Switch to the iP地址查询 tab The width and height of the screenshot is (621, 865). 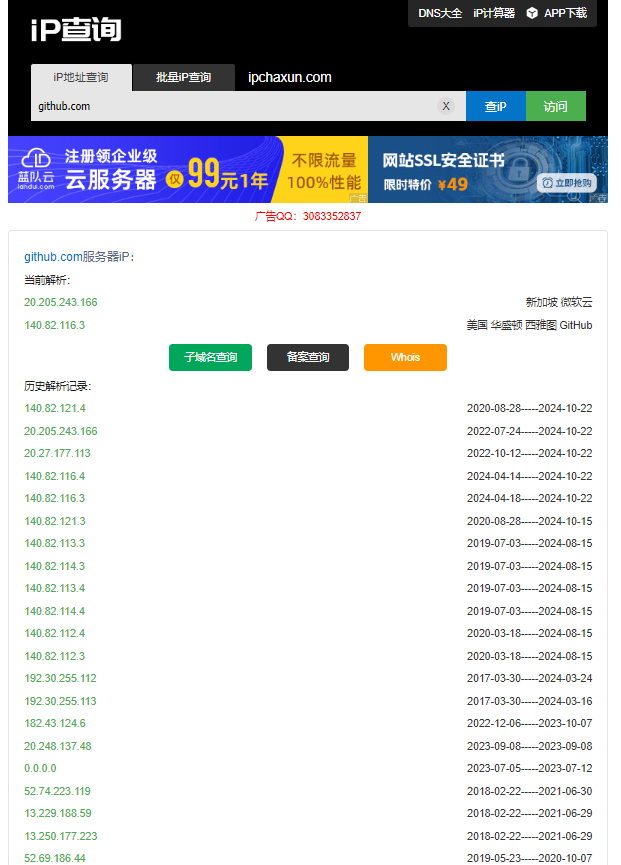point(81,77)
